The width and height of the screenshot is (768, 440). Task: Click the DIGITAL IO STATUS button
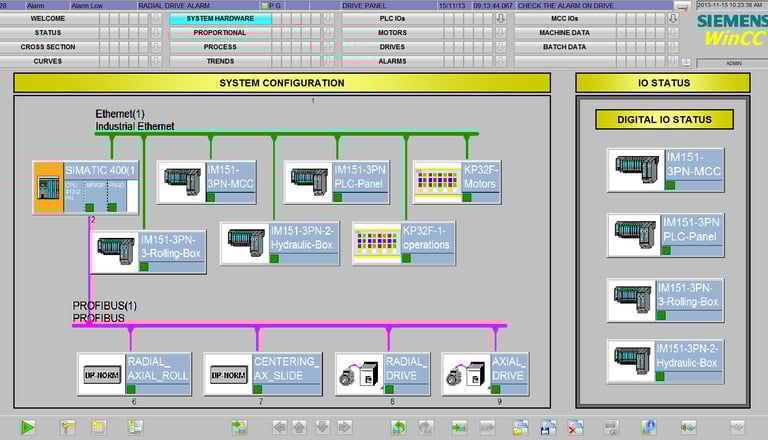click(664, 120)
